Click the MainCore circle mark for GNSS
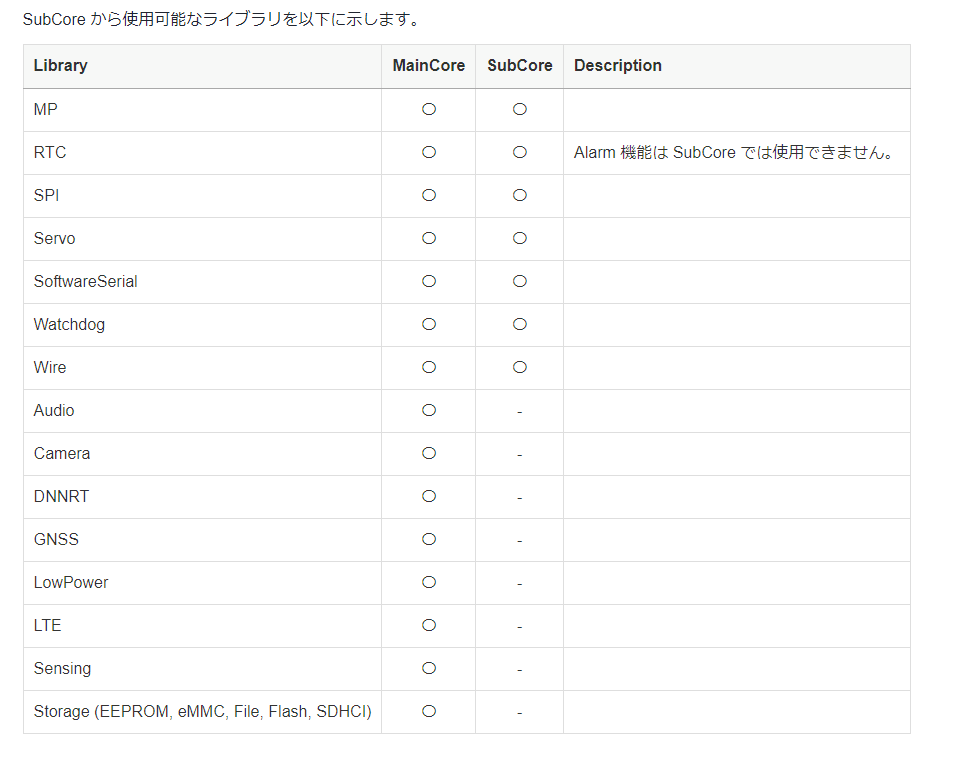The width and height of the screenshot is (957, 767). pos(429,539)
